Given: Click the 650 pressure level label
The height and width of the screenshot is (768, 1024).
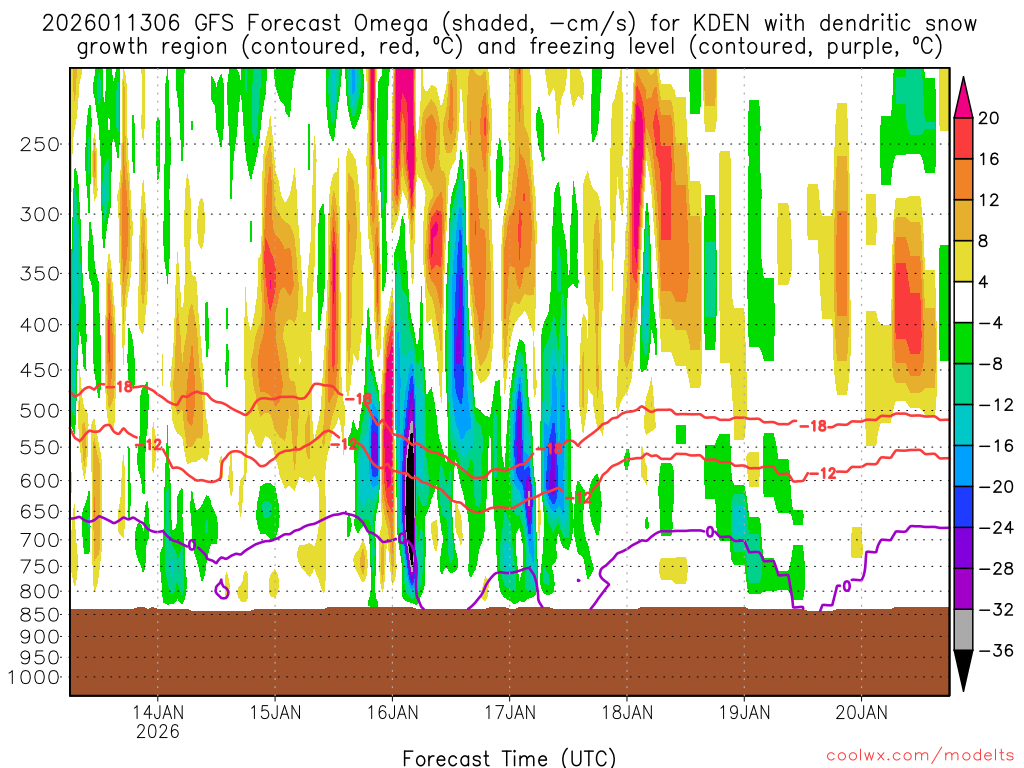Looking at the screenshot, I should click(x=40, y=511).
